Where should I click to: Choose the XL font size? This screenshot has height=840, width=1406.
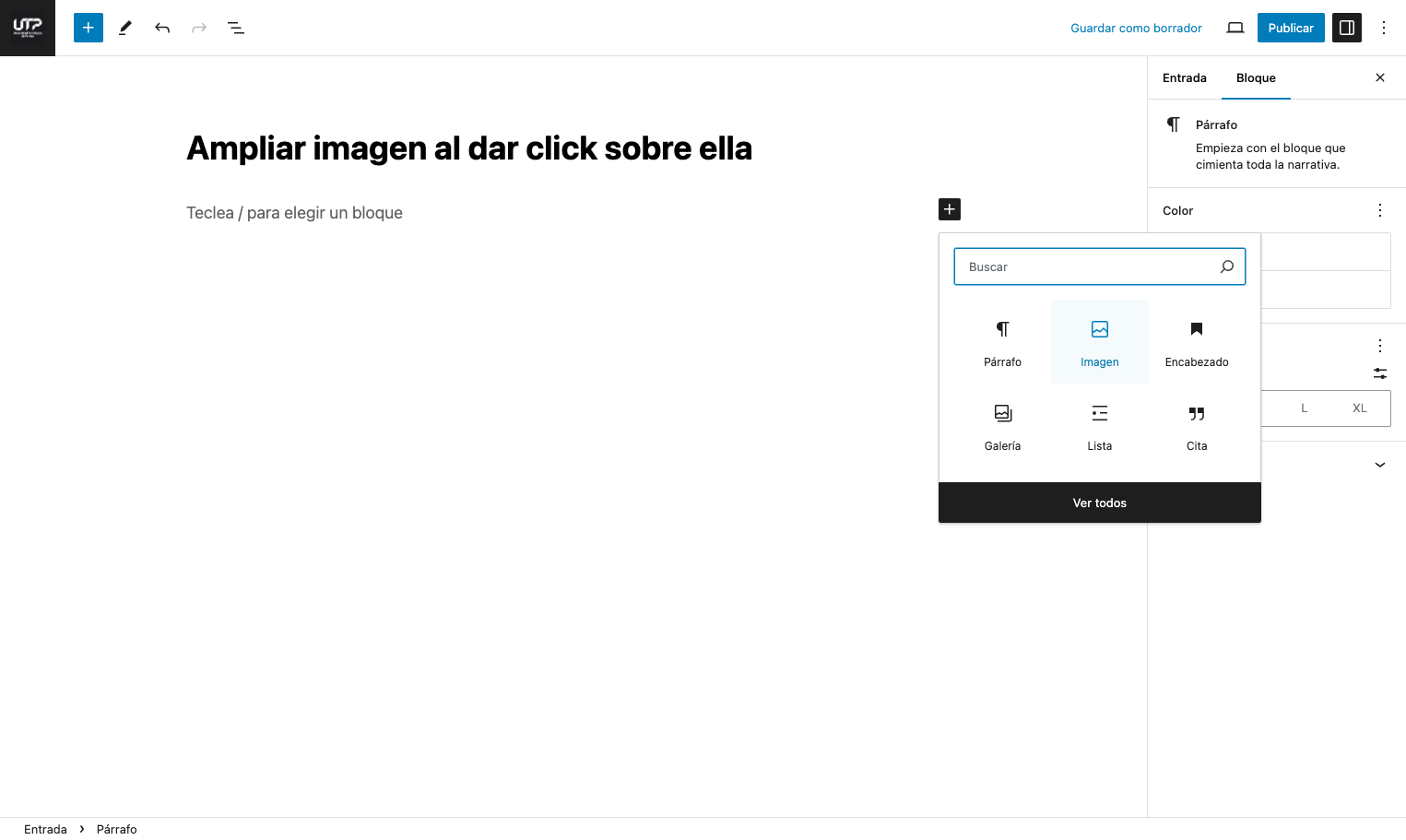(1360, 408)
